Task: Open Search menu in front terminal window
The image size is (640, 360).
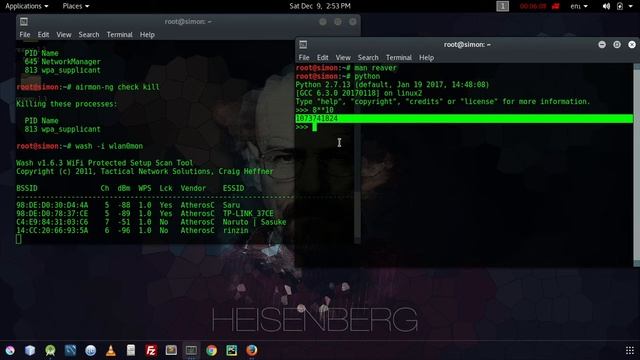Action: (368, 58)
